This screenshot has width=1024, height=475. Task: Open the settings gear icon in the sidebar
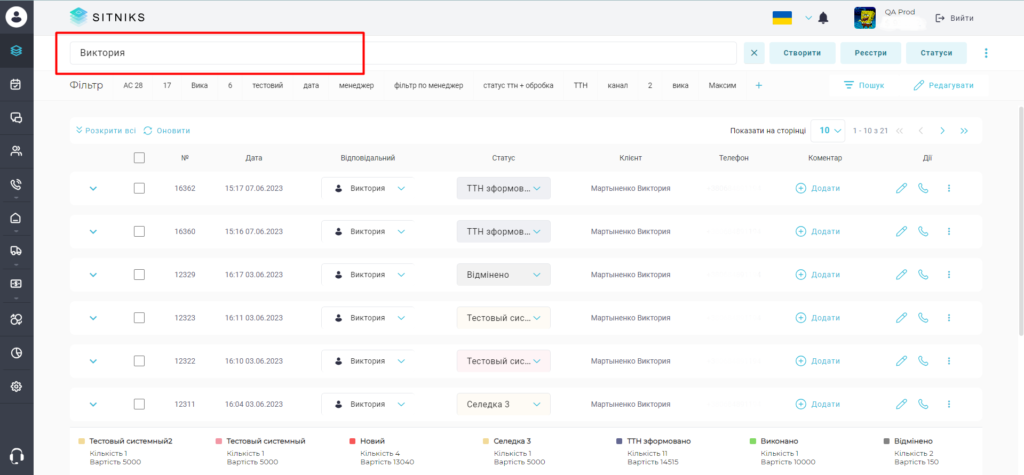(x=16, y=387)
